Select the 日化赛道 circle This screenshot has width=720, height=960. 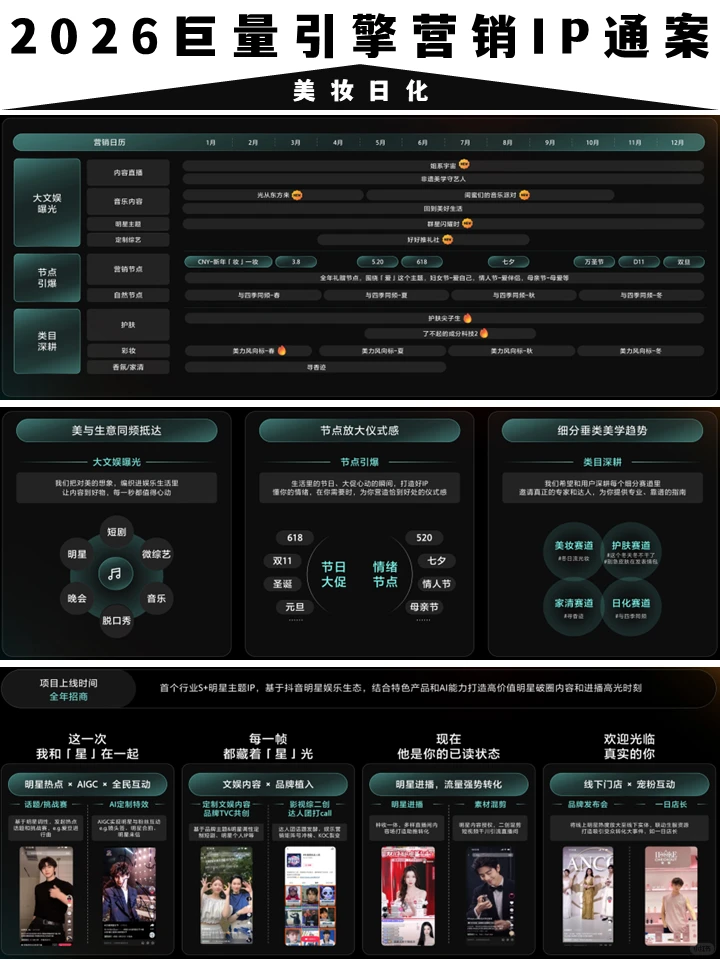pyautogui.click(x=631, y=607)
